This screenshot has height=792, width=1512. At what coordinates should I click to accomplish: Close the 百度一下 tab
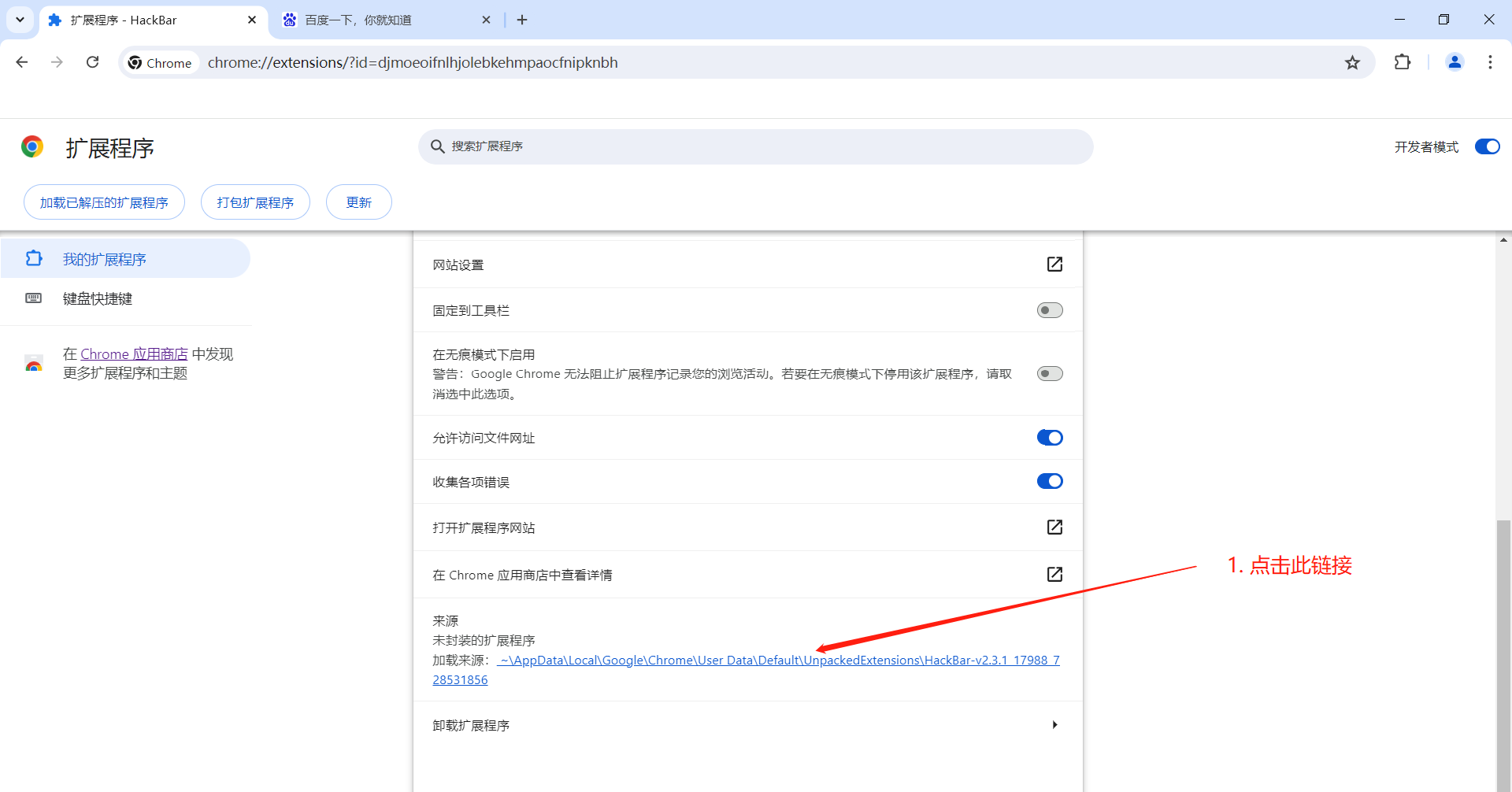486,20
